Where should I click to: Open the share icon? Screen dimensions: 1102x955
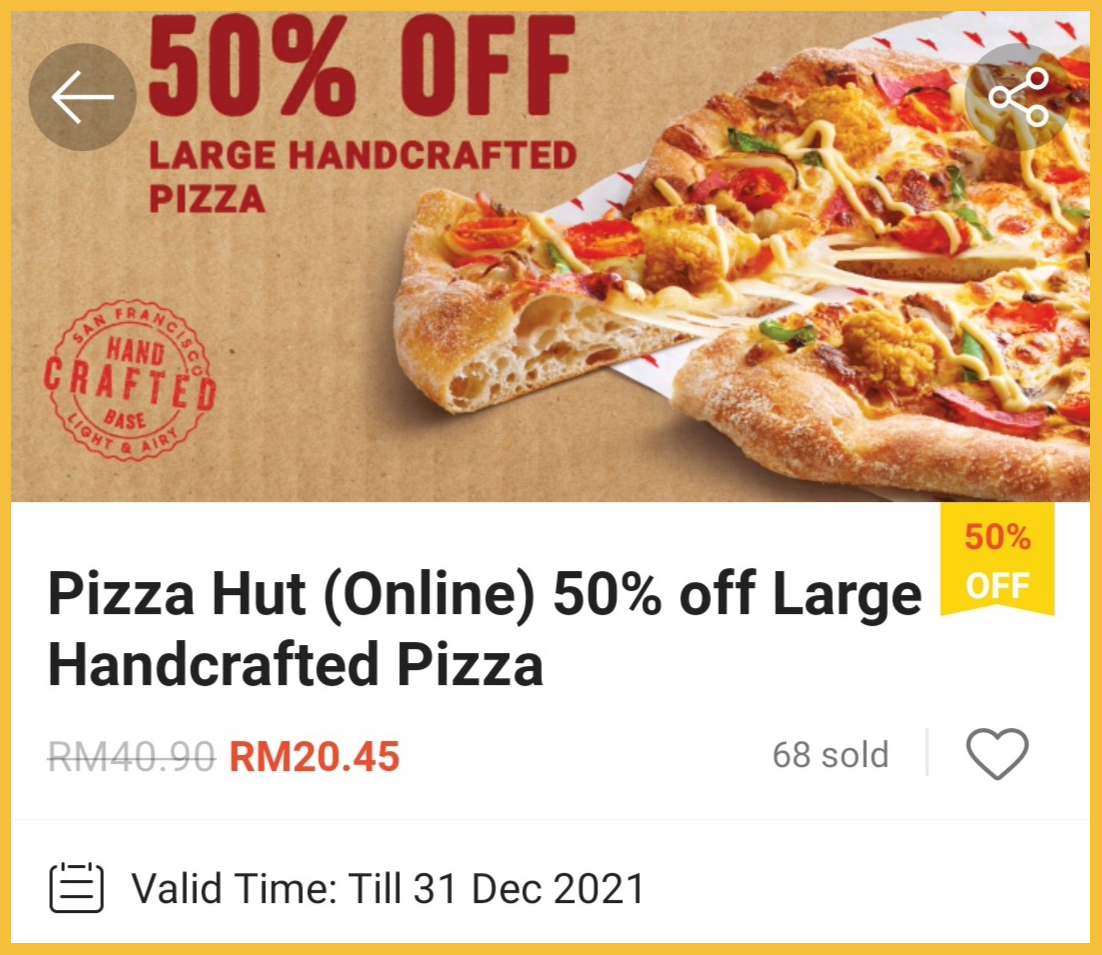1018,97
